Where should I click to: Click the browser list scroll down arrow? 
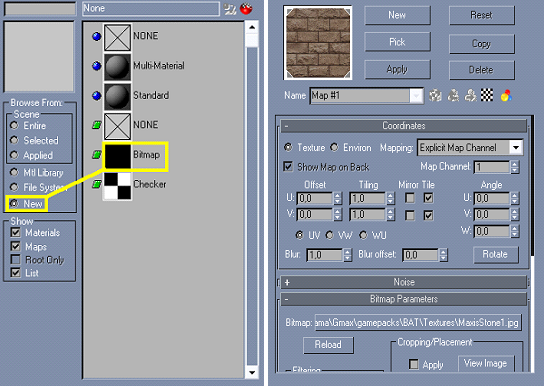(x=252, y=373)
